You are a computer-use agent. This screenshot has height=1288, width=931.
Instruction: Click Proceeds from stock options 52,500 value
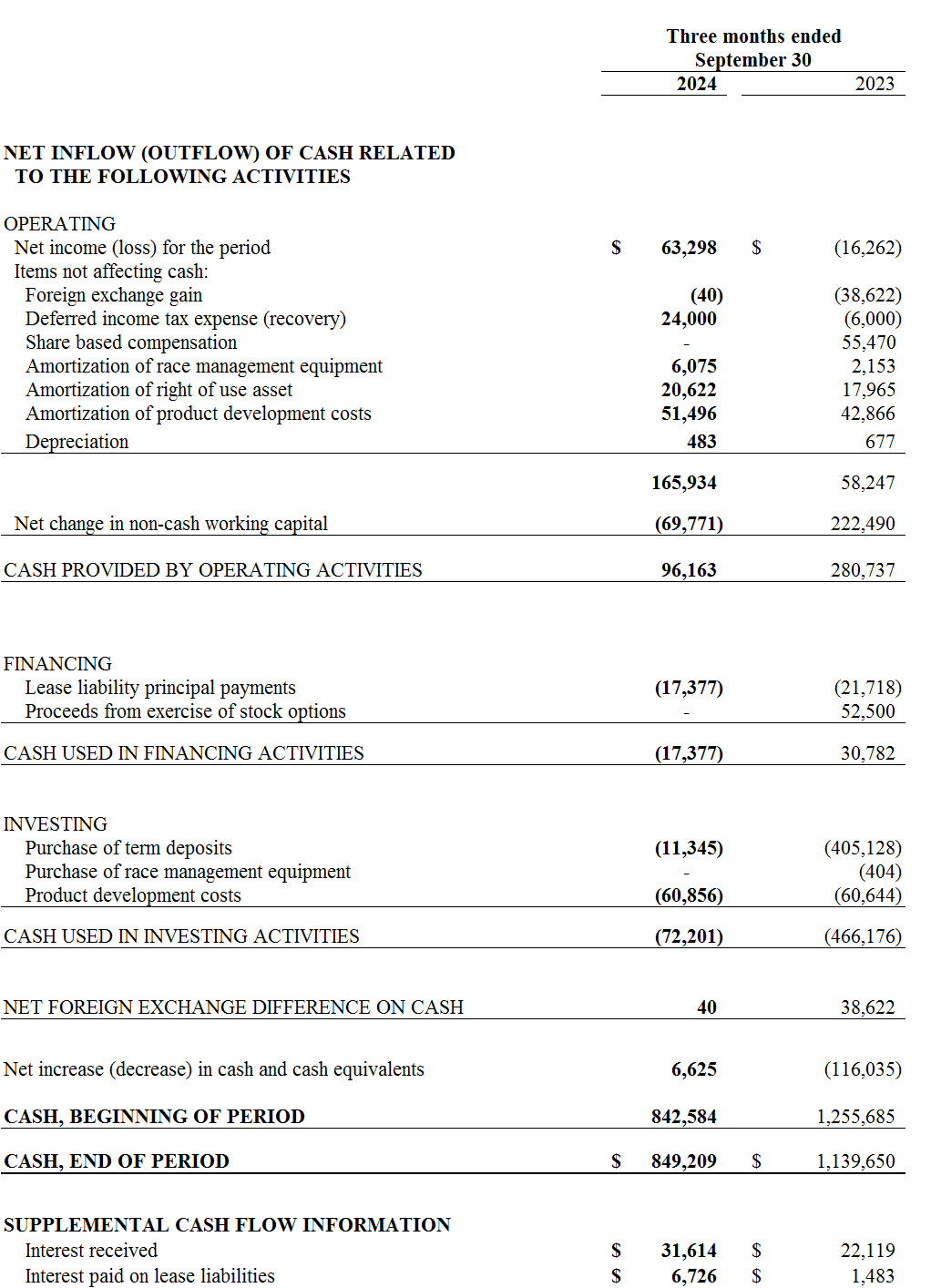coord(868,711)
